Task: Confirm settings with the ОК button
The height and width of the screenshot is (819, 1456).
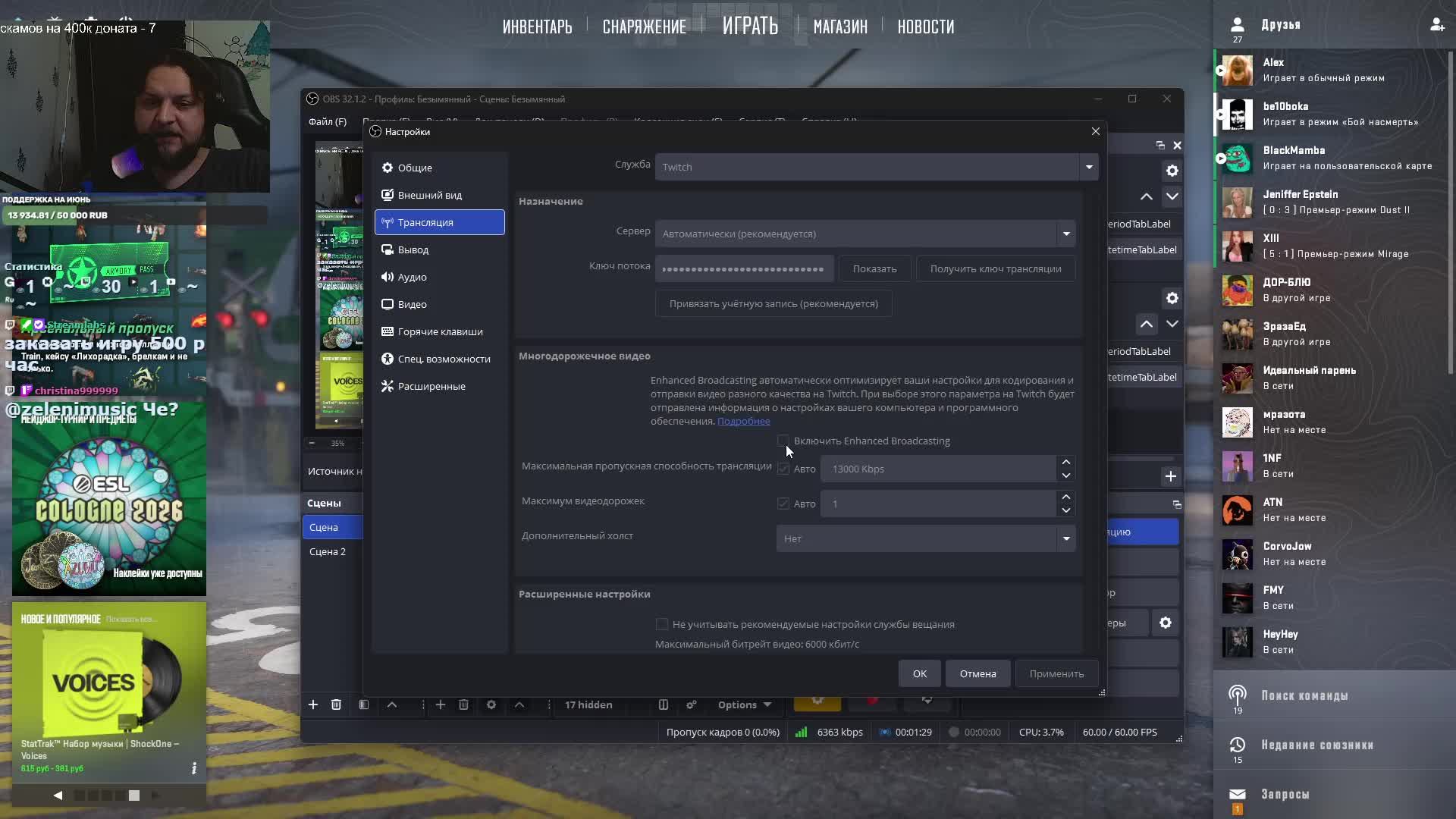Action: pos(920,673)
